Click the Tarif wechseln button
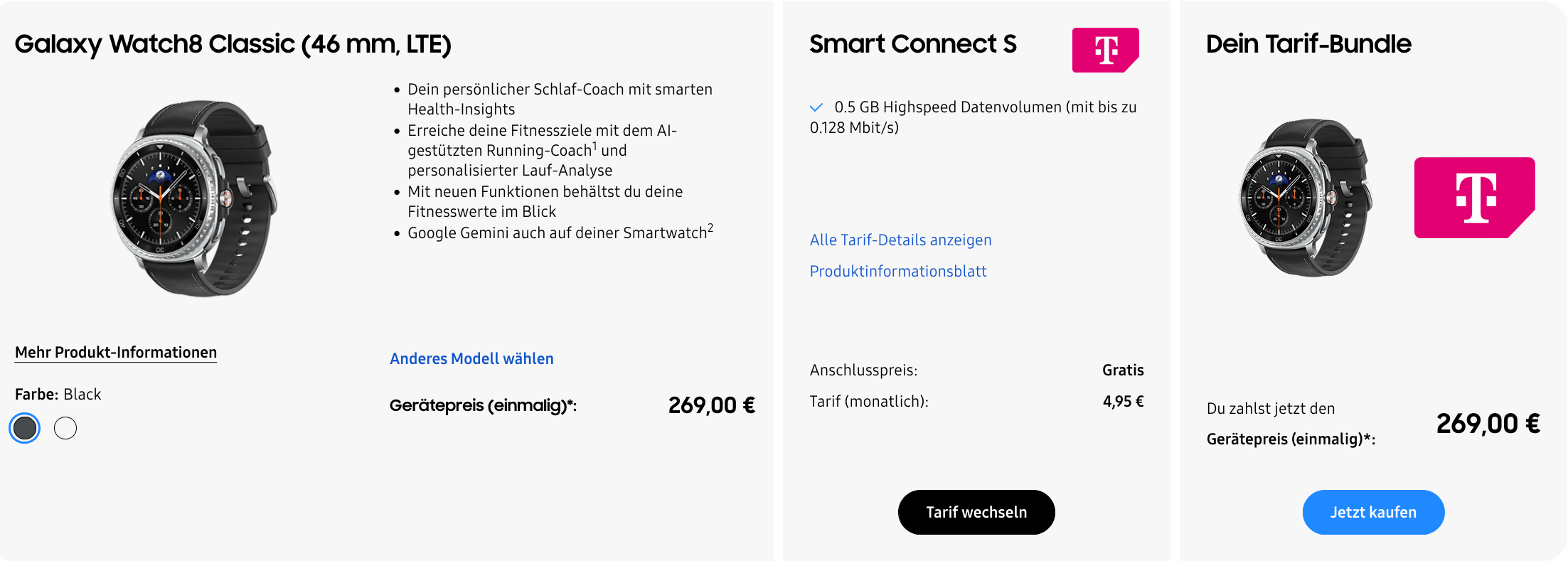 [x=976, y=512]
